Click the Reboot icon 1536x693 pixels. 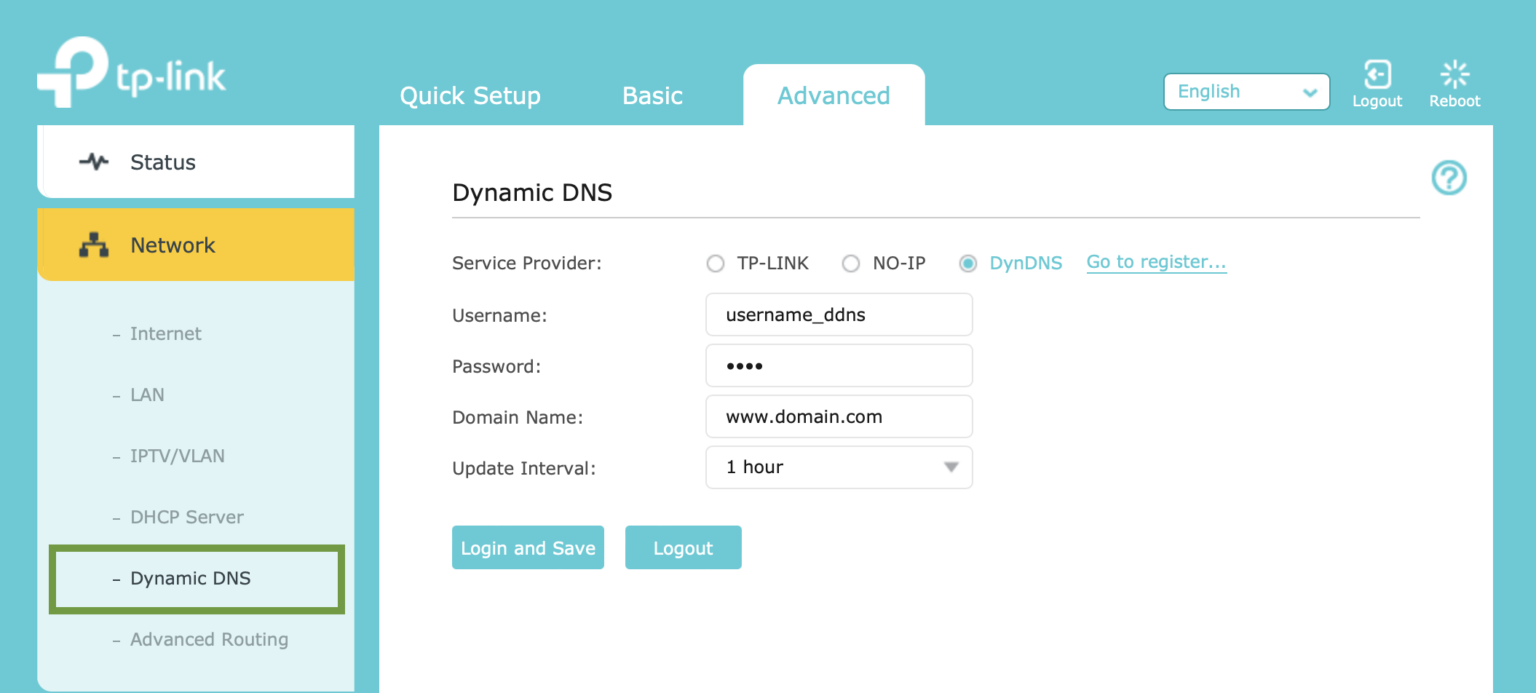[1454, 74]
